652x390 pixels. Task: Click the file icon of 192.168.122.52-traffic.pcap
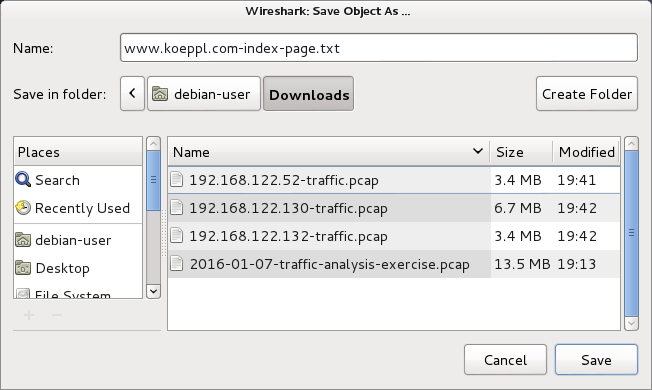(x=177, y=180)
